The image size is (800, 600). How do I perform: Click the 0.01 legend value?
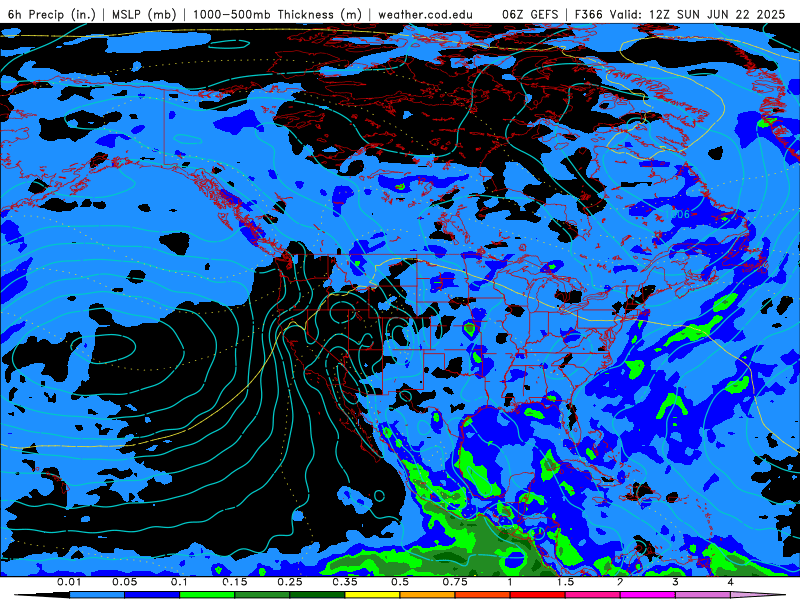tap(69, 582)
